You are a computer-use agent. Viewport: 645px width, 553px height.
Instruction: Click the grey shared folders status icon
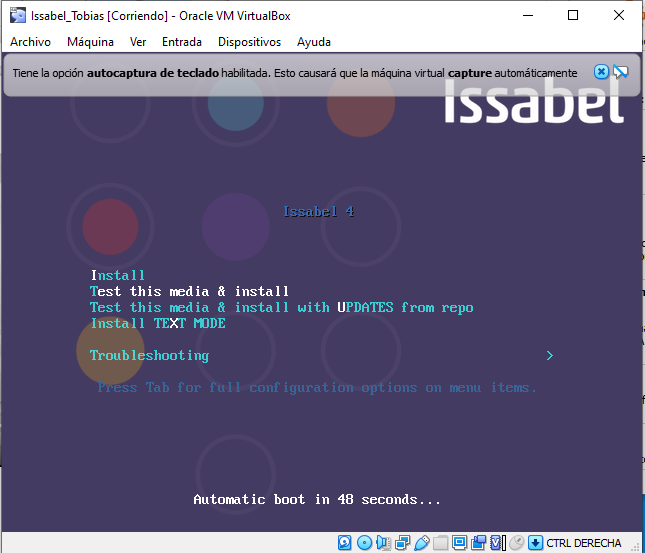click(441, 543)
